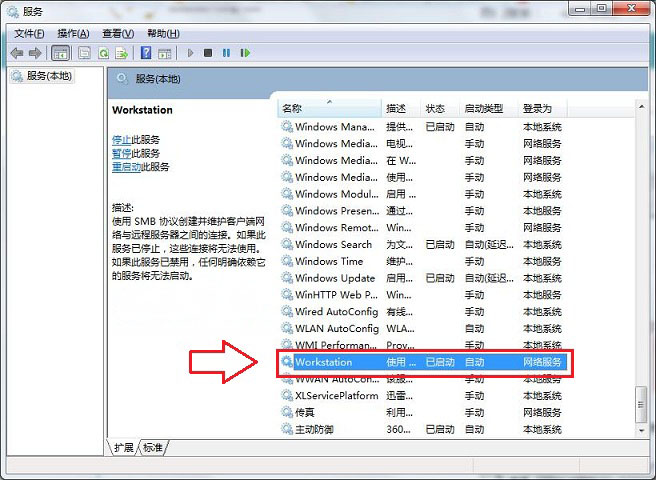The width and height of the screenshot is (656, 480).
Task: Click the gear icon beside 主动防御
Action: [x=287, y=429]
